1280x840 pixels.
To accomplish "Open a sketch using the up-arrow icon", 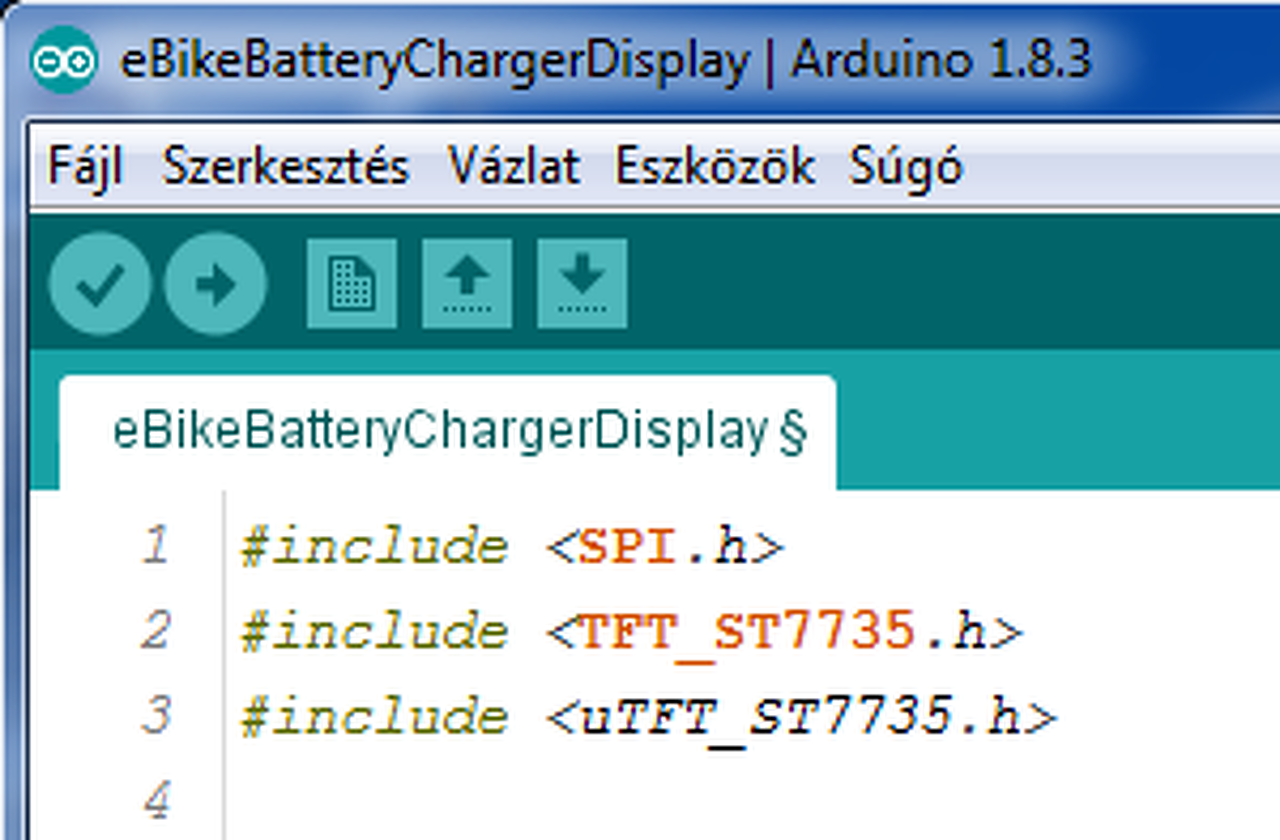I will click(x=467, y=283).
